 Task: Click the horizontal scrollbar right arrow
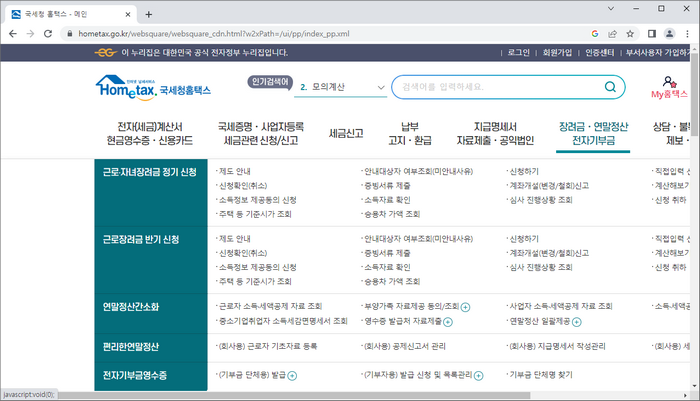[x=686, y=396]
